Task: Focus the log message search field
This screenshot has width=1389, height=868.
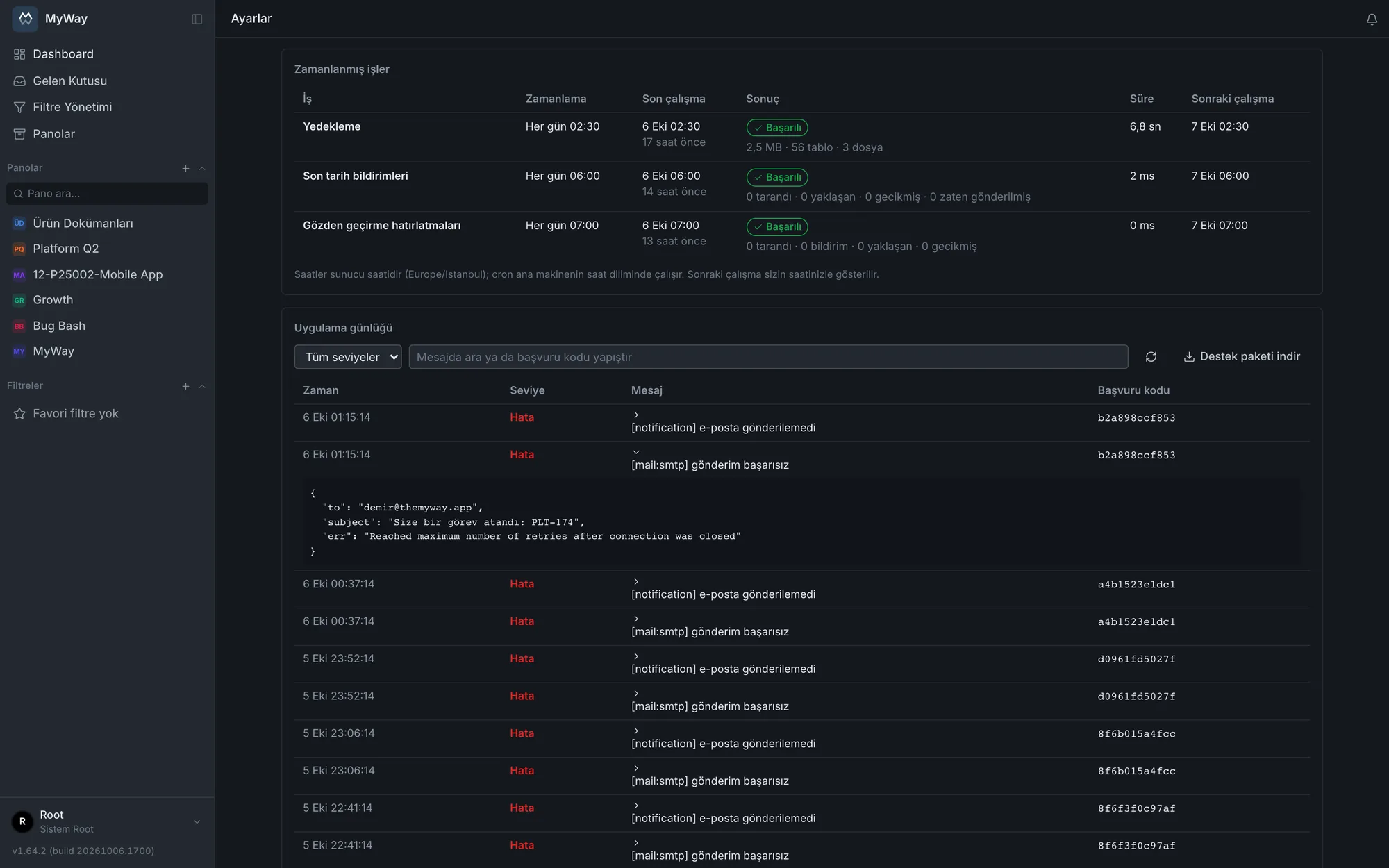Action: pos(768,357)
